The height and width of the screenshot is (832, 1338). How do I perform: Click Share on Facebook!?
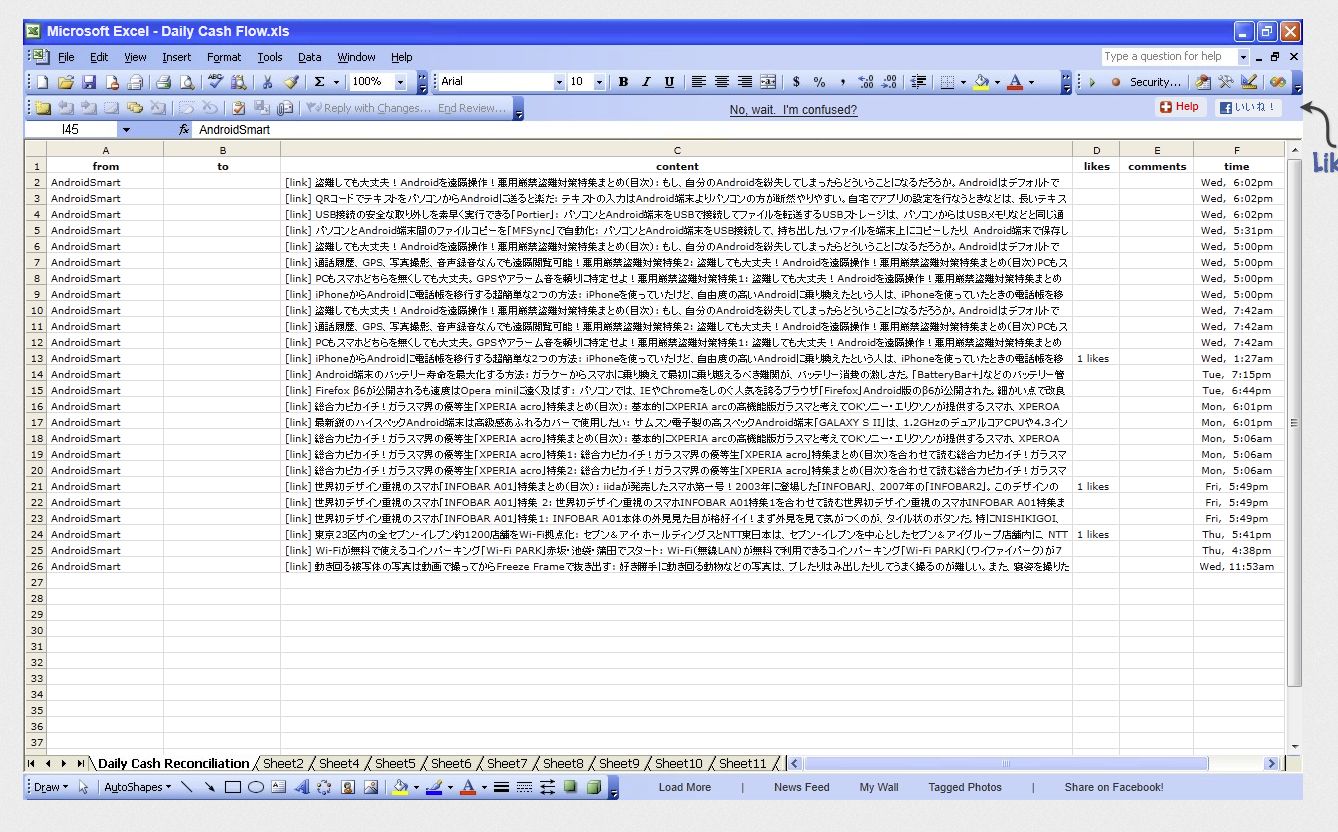point(1114,787)
